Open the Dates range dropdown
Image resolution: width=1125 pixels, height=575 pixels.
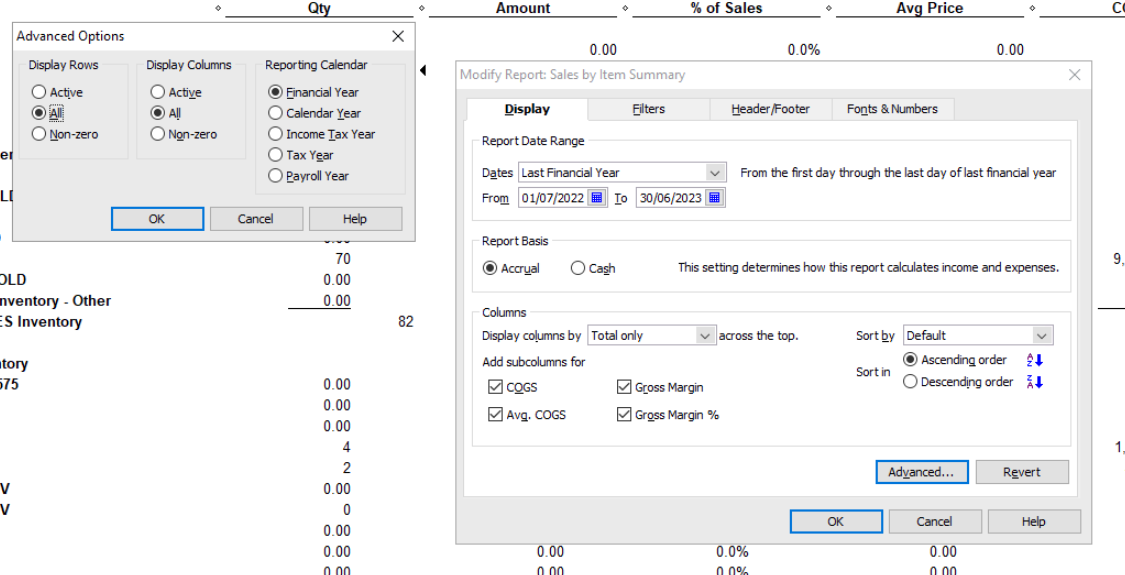coord(715,172)
